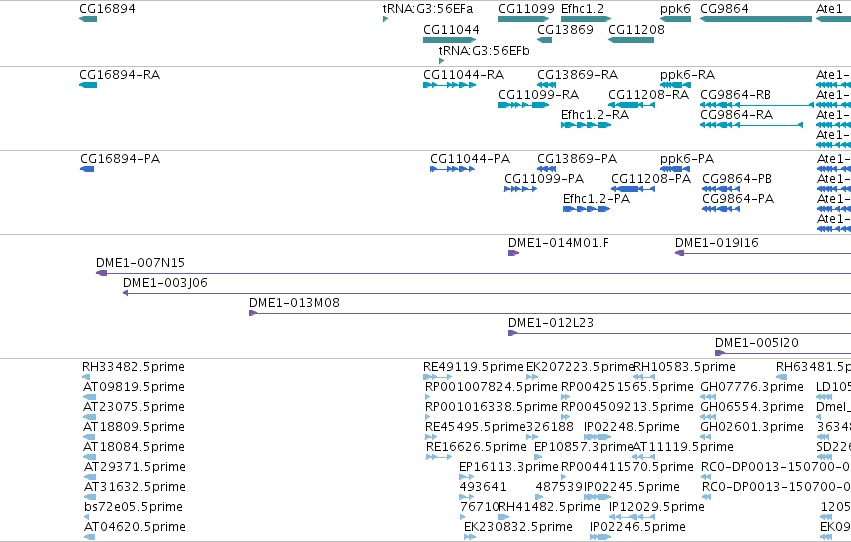Select the AT09819.5prime EST glyph
Screen dimensions: 851x542
coord(90,397)
